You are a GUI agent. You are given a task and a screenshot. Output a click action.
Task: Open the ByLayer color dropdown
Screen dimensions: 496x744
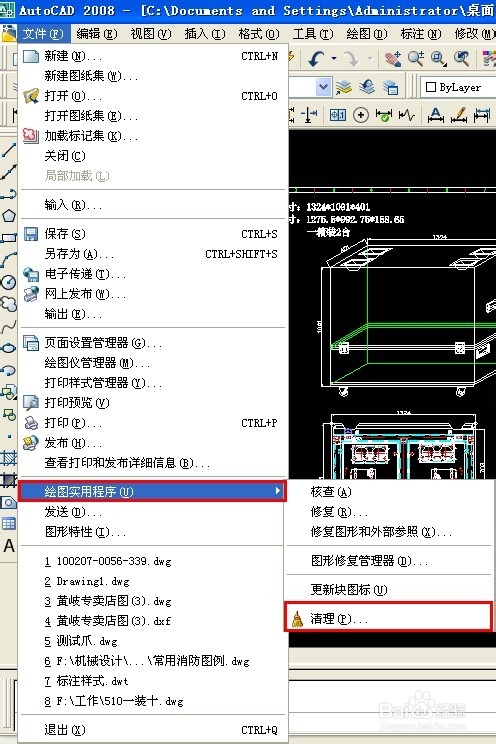[x=459, y=87]
